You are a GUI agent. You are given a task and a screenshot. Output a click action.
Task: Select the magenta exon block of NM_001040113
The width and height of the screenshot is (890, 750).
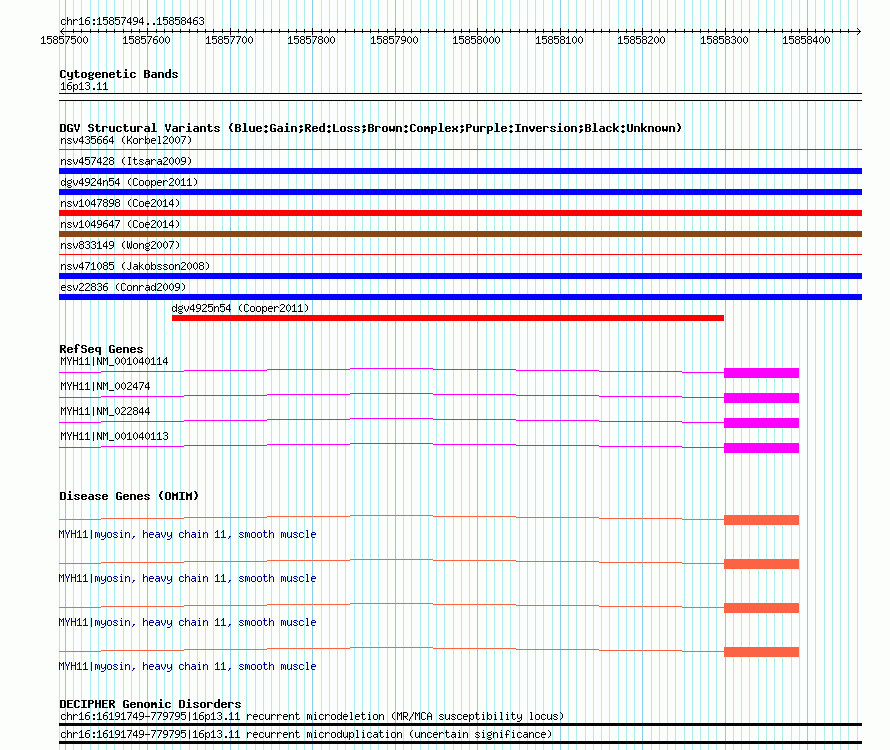761,448
